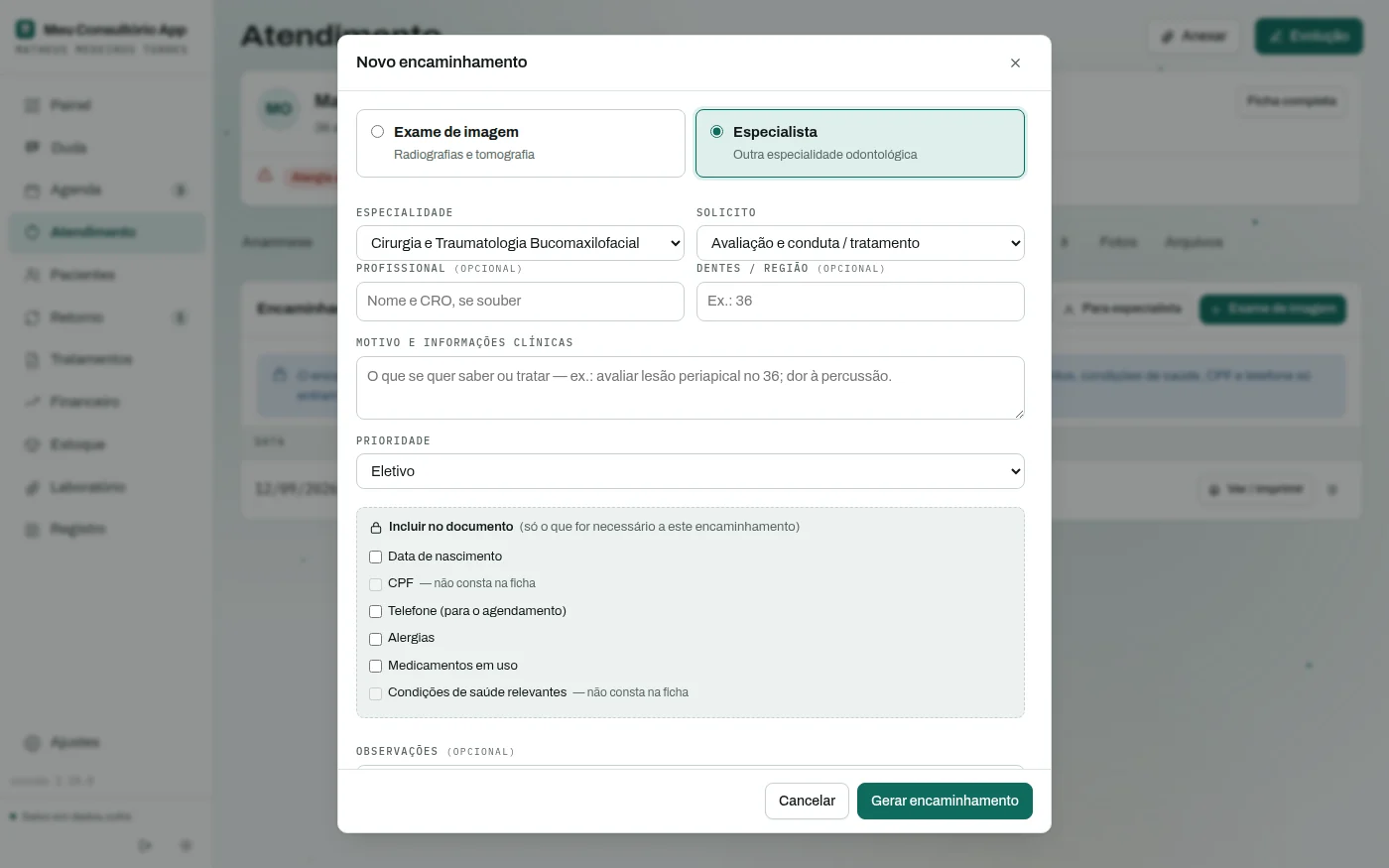Click the Painel icon in the background sidebar
The width and height of the screenshot is (1389, 868).
coord(32,105)
